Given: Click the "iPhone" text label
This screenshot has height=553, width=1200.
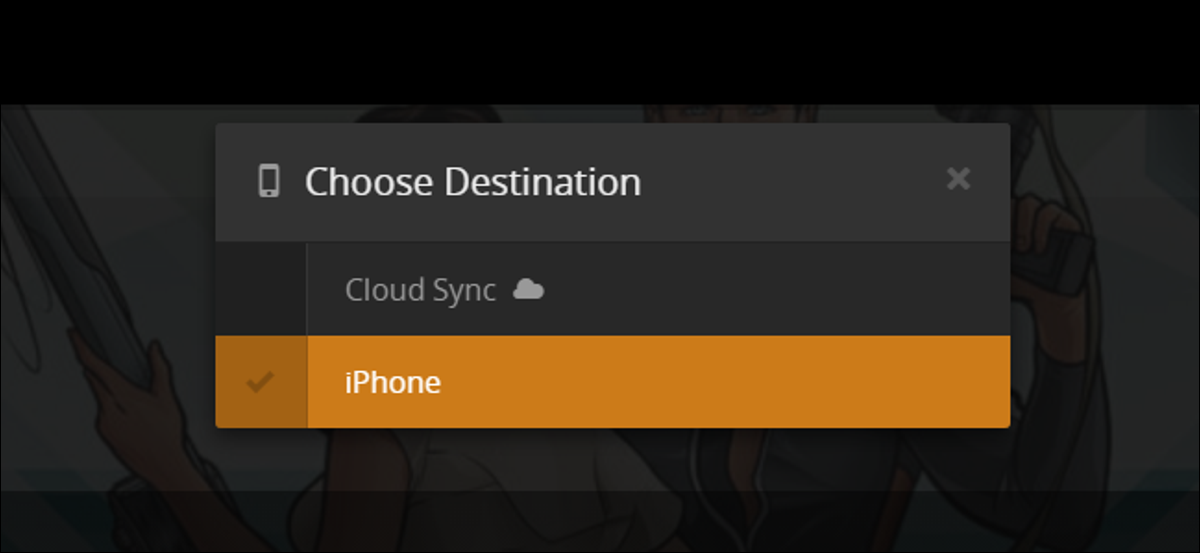Looking at the screenshot, I should click(393, 382).
